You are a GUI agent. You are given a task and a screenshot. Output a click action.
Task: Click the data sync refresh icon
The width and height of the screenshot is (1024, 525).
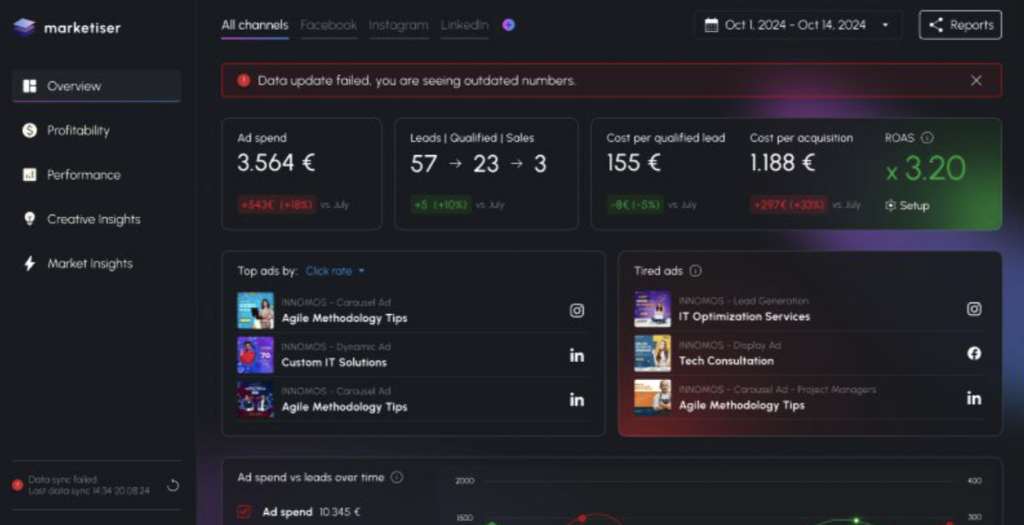[x=173, y=486]
